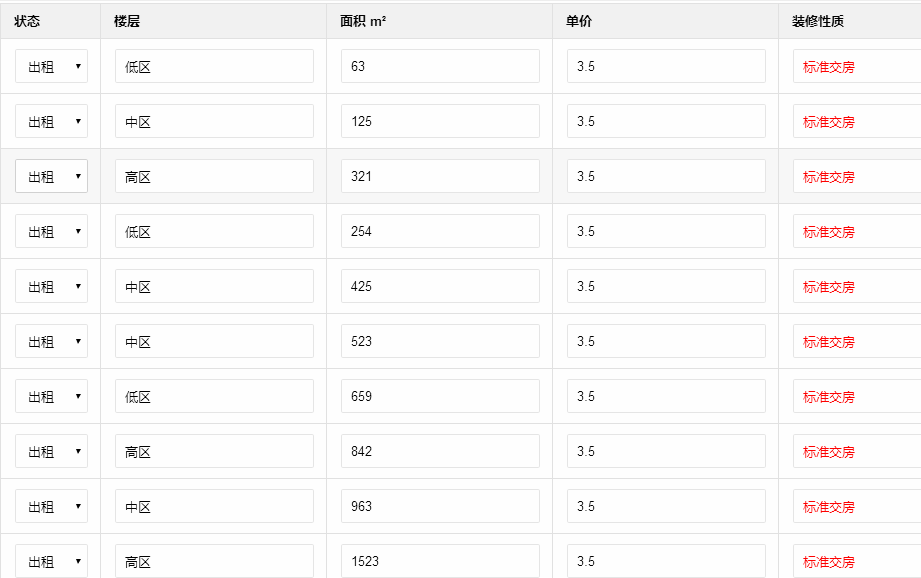Focus the area field with value 963
Image resolution: width=921 pixels, height=578 pixels.
[440, 507]
